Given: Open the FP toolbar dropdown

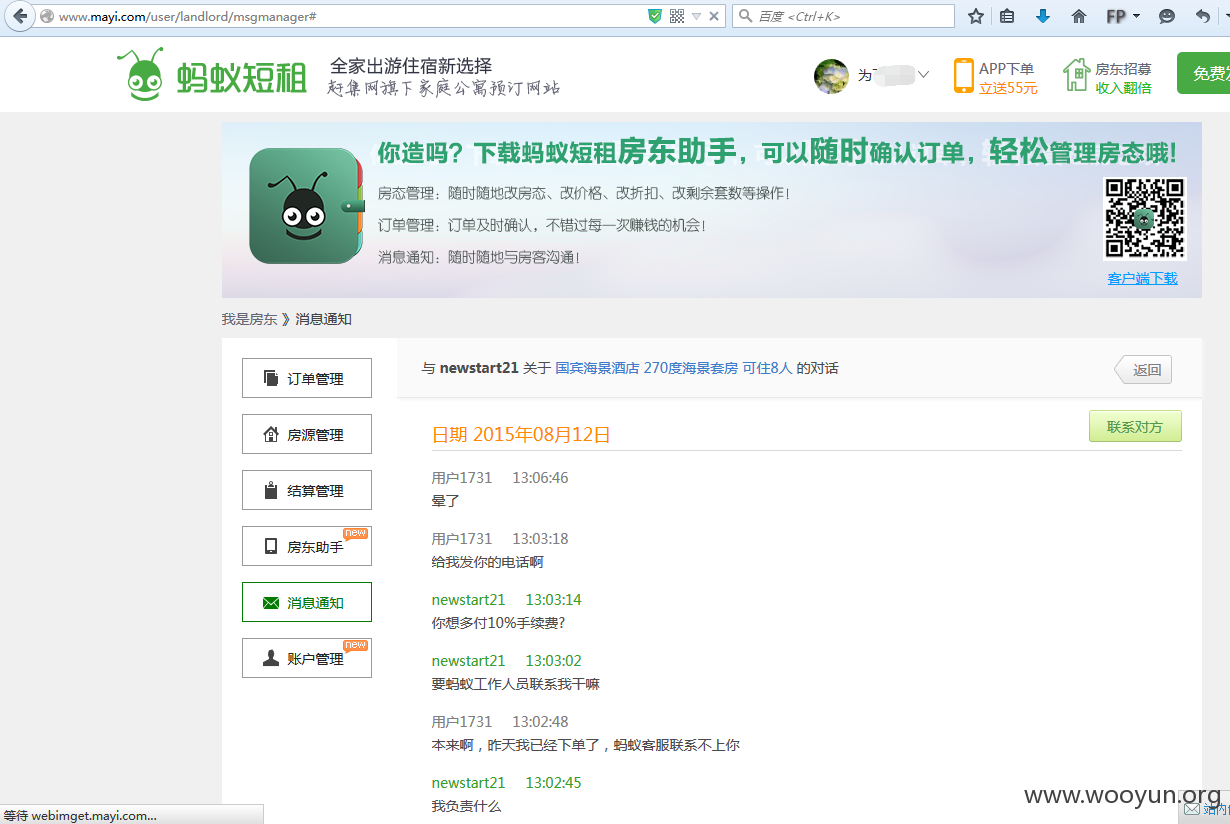Looking at the screenshot, I should coord(1122,16).
